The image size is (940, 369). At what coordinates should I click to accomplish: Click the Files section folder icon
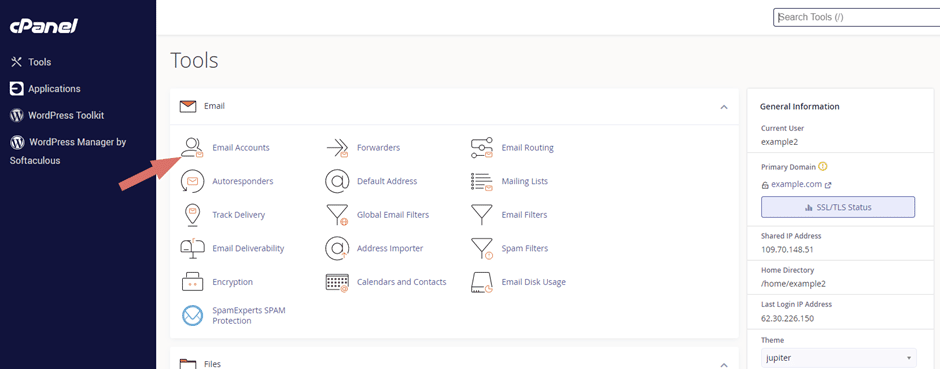[188, 364]
